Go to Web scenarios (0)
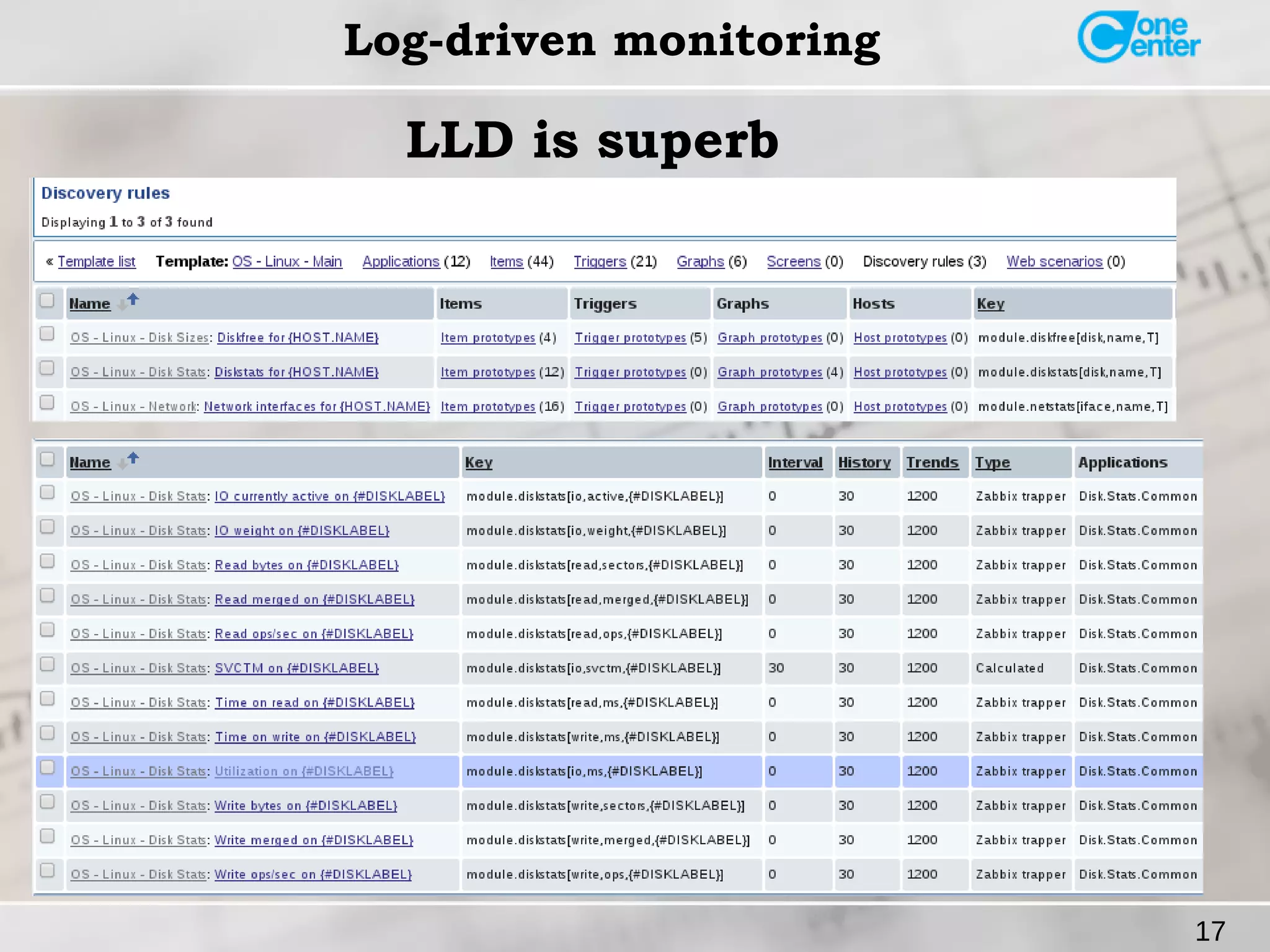 tap(1055, 262)
